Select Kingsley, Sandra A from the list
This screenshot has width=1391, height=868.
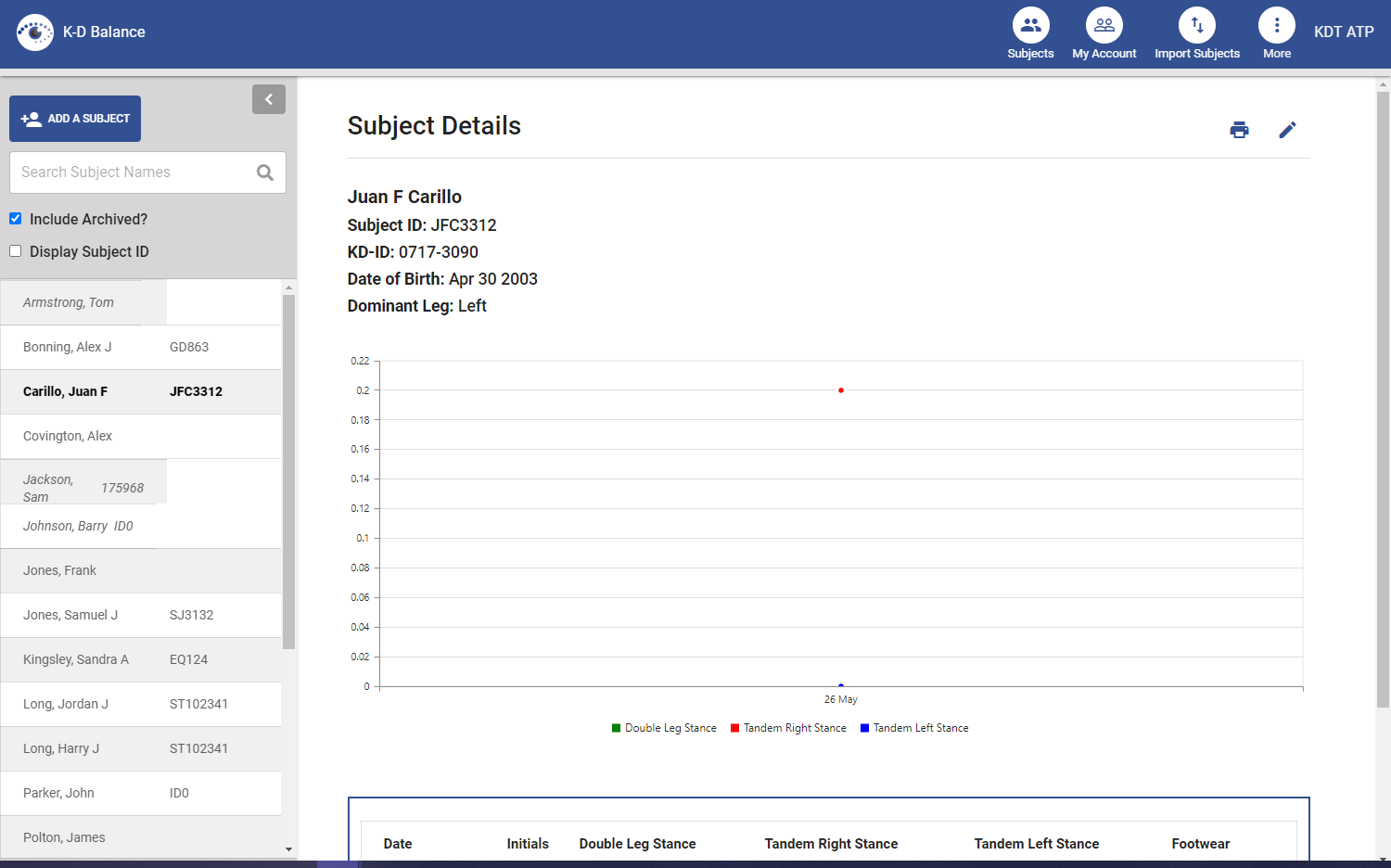click(x=76, y=659)
